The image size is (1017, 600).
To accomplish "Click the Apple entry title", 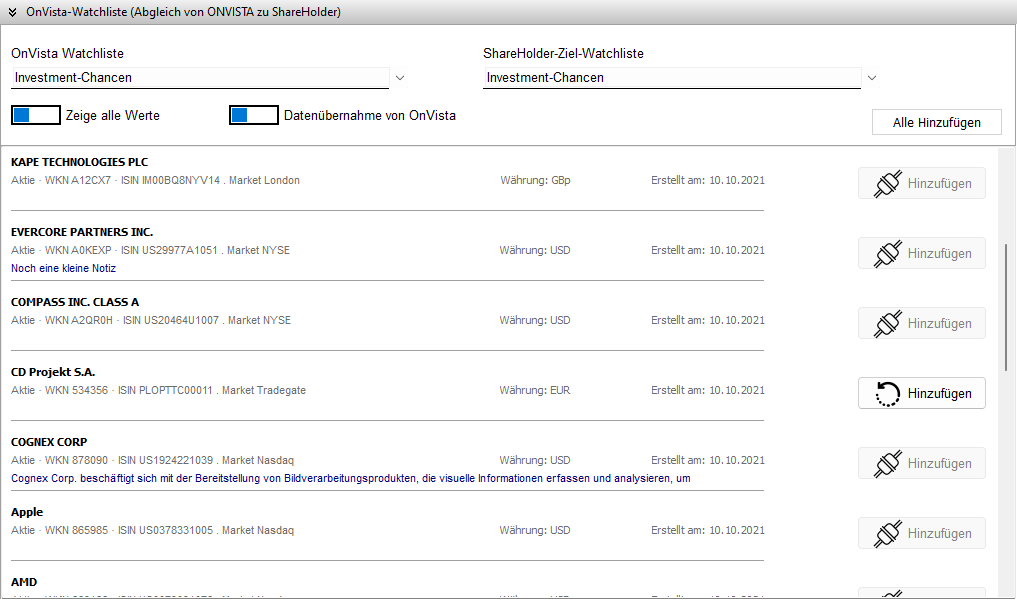I will (x=27, y=512).
